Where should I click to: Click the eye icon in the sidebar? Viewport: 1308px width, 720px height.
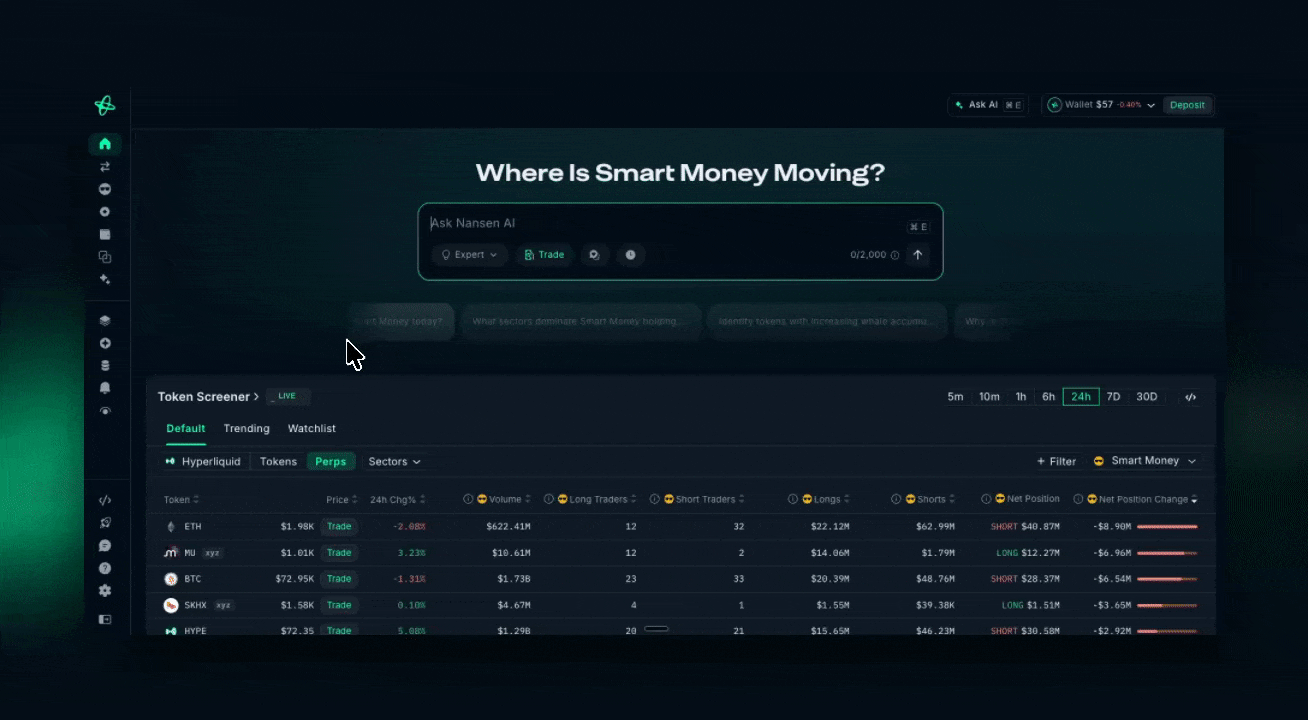tap(105, 411)
